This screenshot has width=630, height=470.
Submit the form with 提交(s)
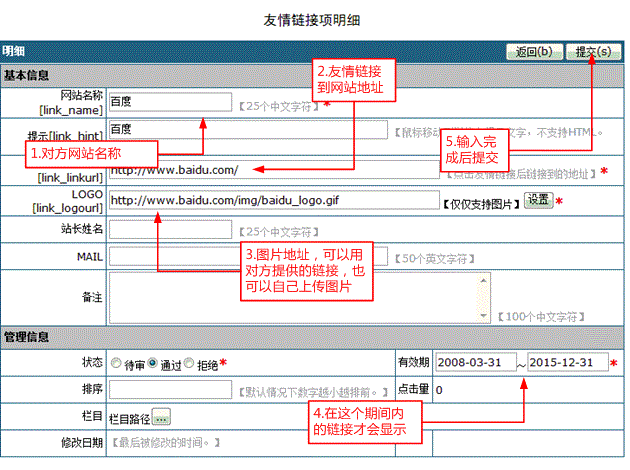point(592,52)
